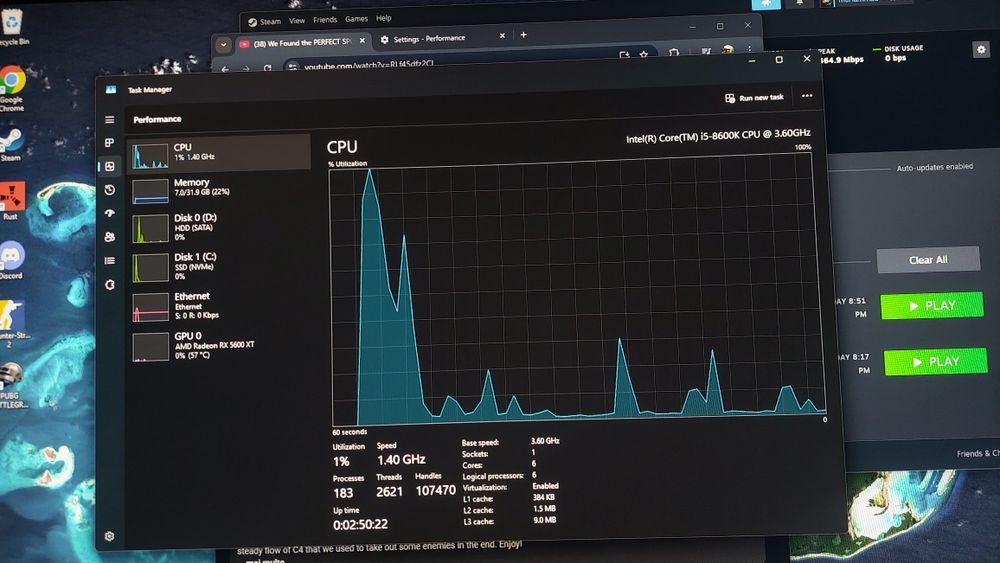
Task: Open Users page icon in Task Manager
Action: pyautogui.click(x=110, y=237)
